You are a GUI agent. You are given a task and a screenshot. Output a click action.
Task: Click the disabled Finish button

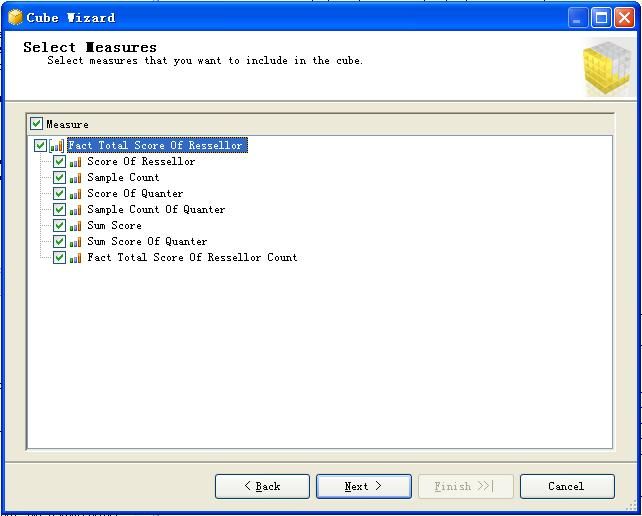[x=466, y=486]
